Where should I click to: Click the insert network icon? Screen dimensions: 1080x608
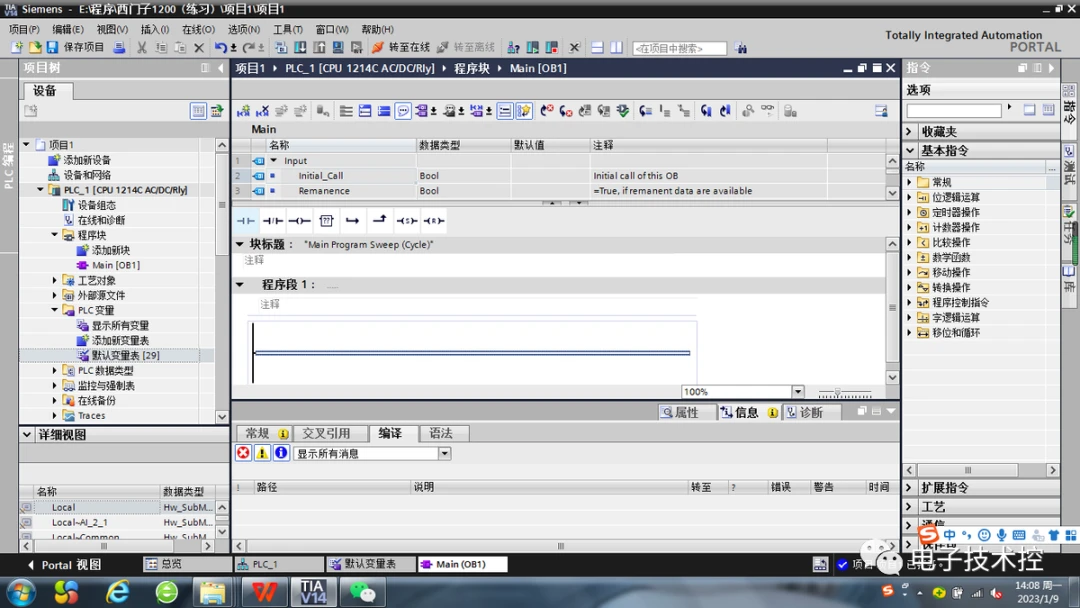click(243, 111)
